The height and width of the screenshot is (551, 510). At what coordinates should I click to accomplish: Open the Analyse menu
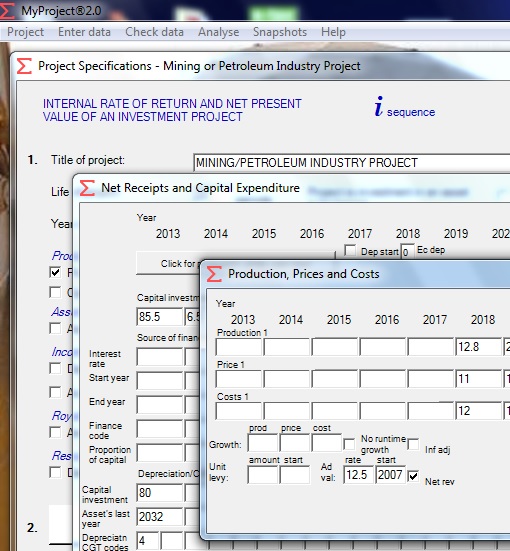coord(219,32)
